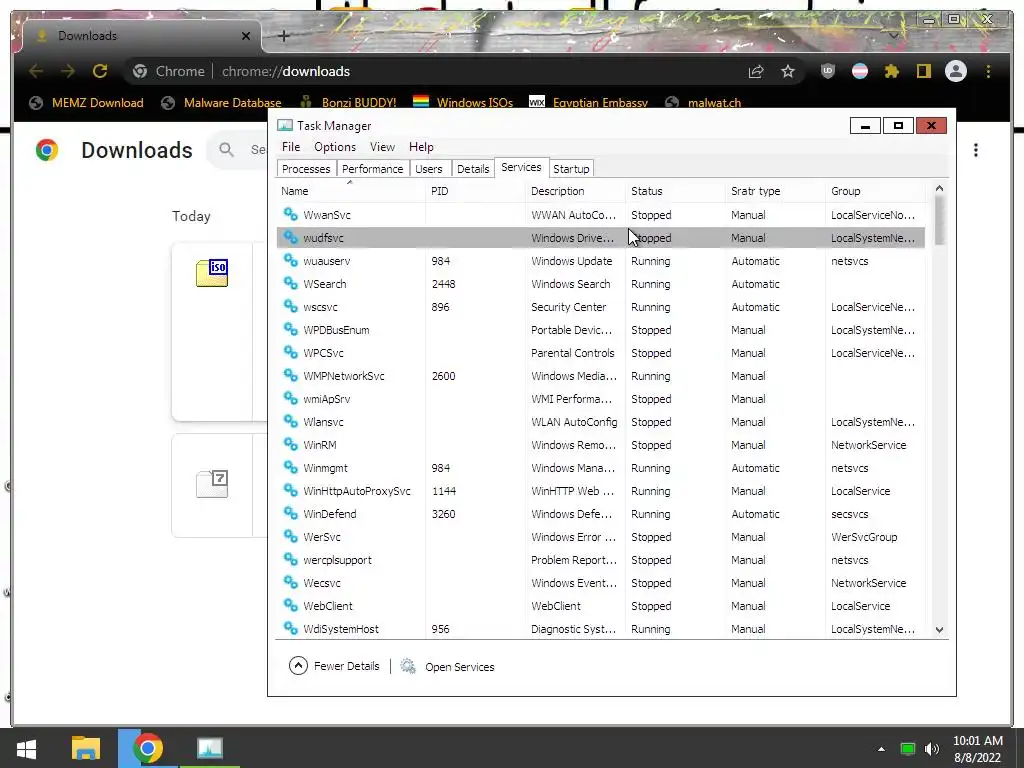The image size is (1024, 768).
Task: Open File Explorer from taskbar
Action: (86, 748)
